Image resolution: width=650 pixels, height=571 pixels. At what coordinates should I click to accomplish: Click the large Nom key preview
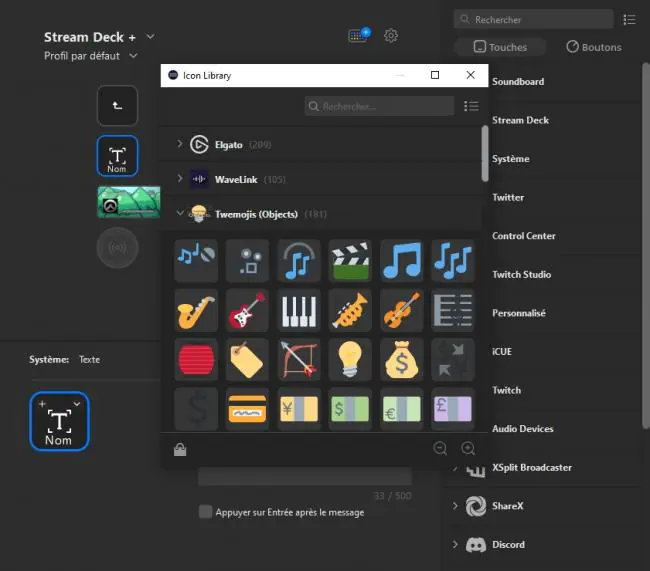[59, 421]
